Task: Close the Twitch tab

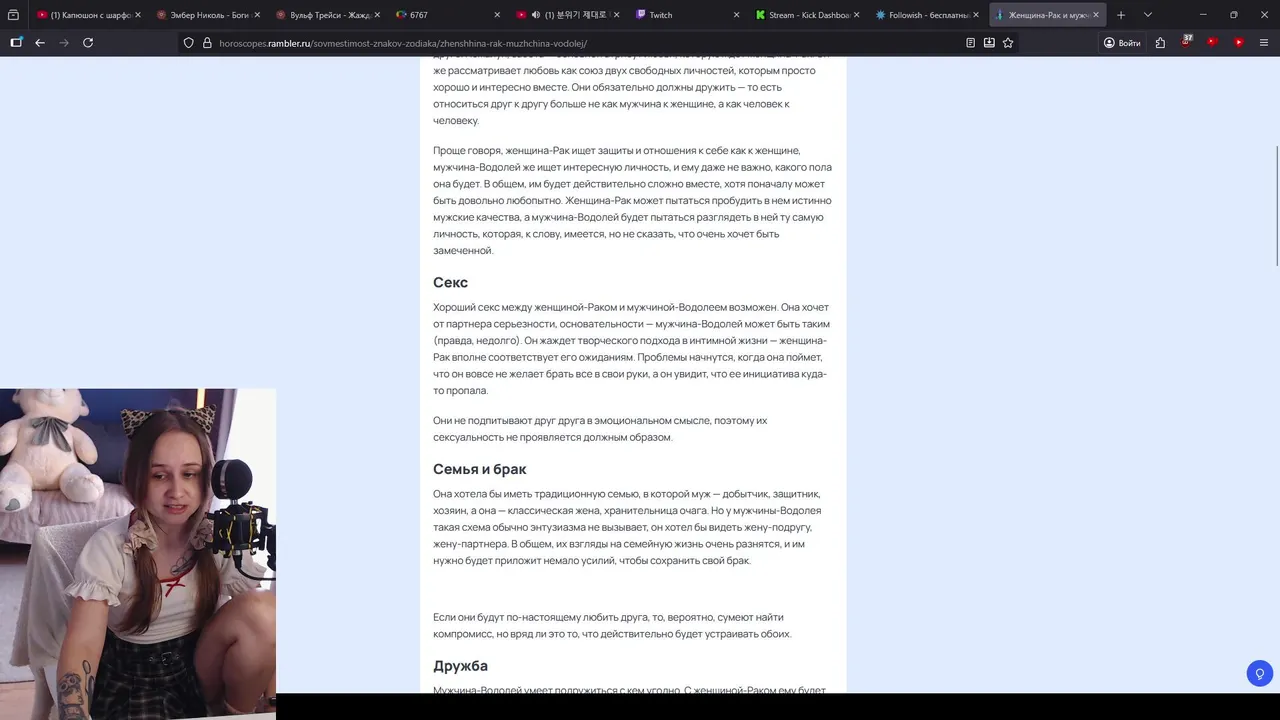Action: (x=737, y=15)
